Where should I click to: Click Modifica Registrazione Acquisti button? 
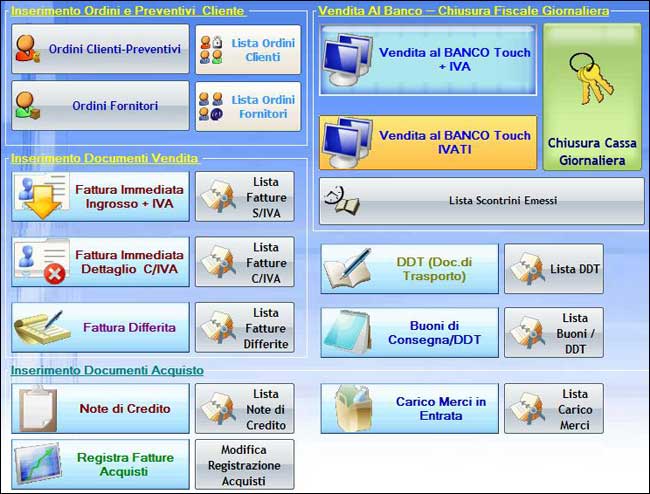[245, 465]
